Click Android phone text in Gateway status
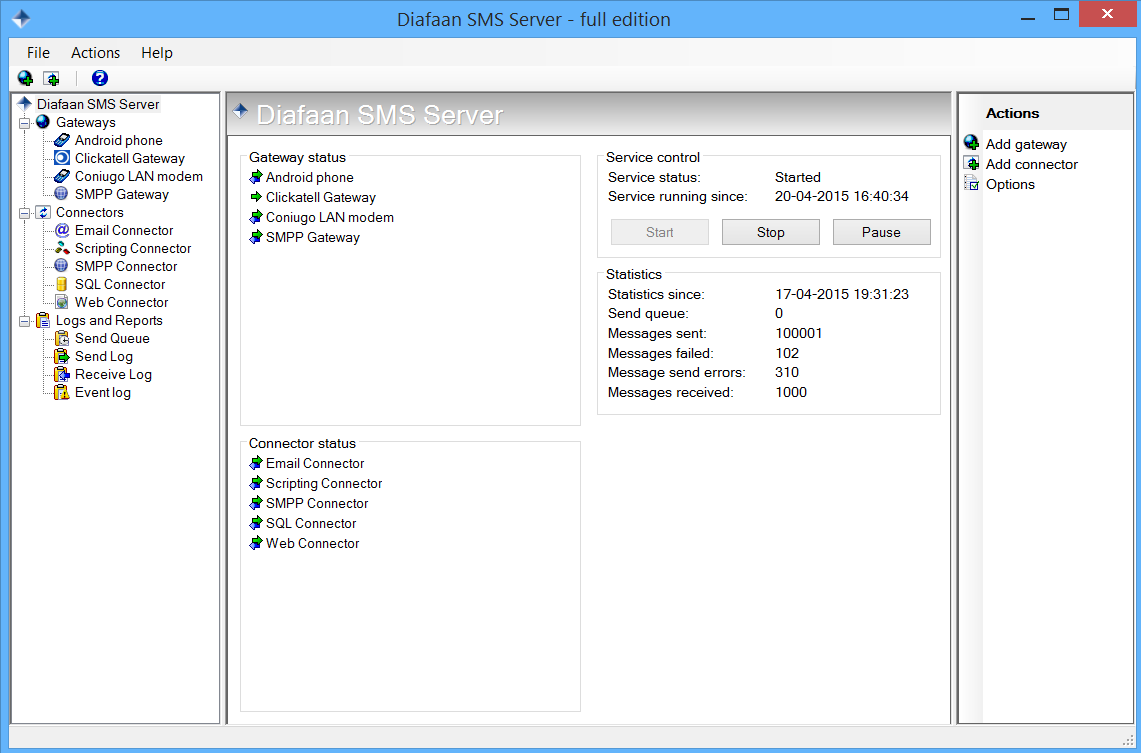This screenshot has height=753, width=1141. click(x=309, y=178)
